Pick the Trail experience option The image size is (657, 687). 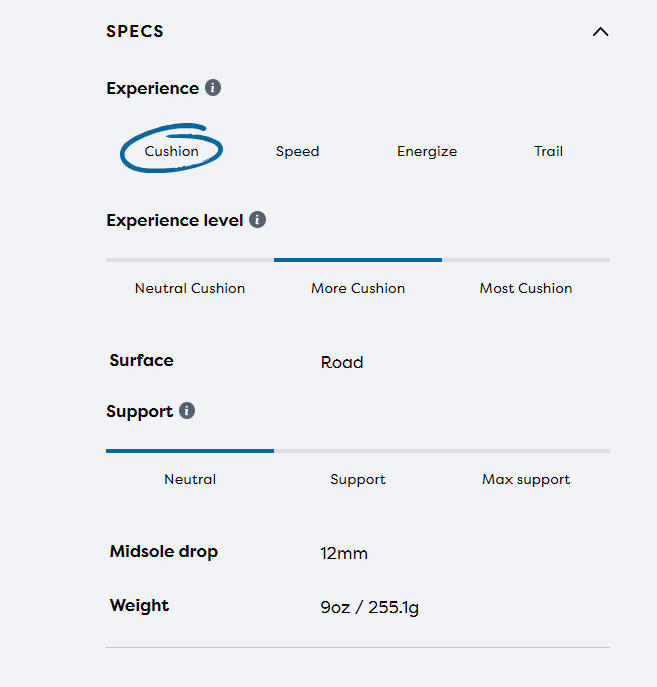click(548, 152)
